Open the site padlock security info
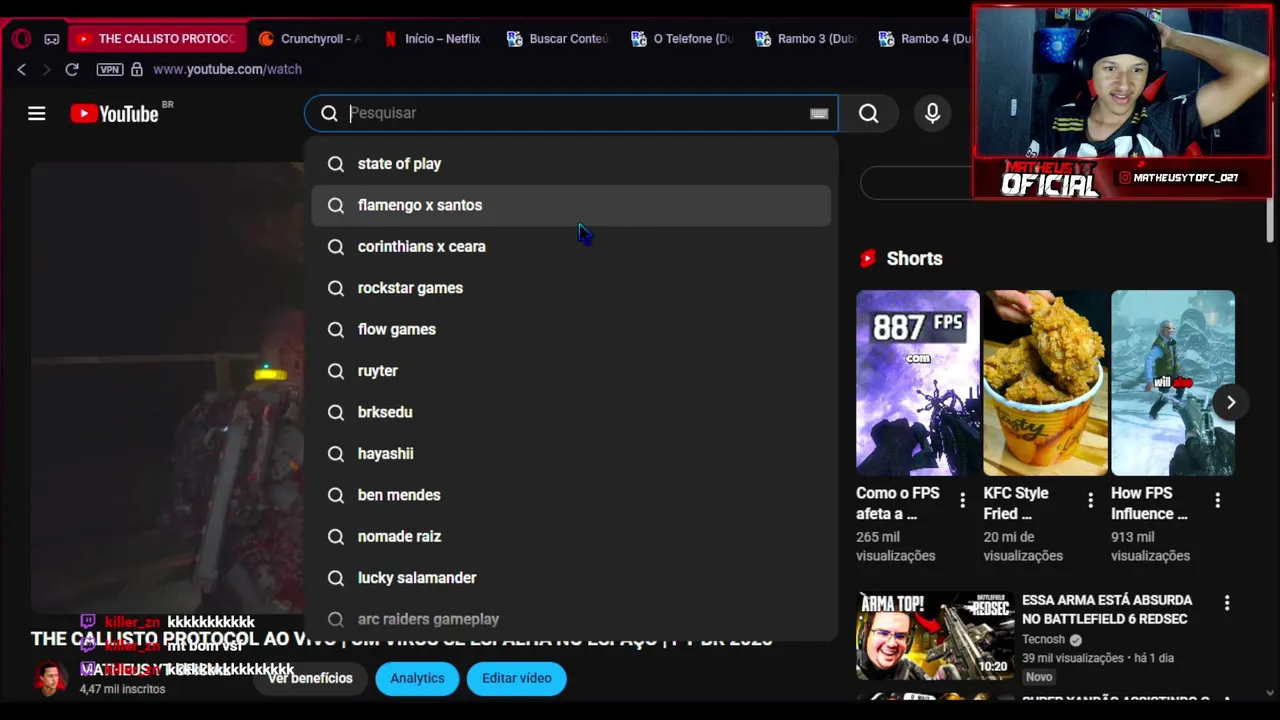 (136, 69)
